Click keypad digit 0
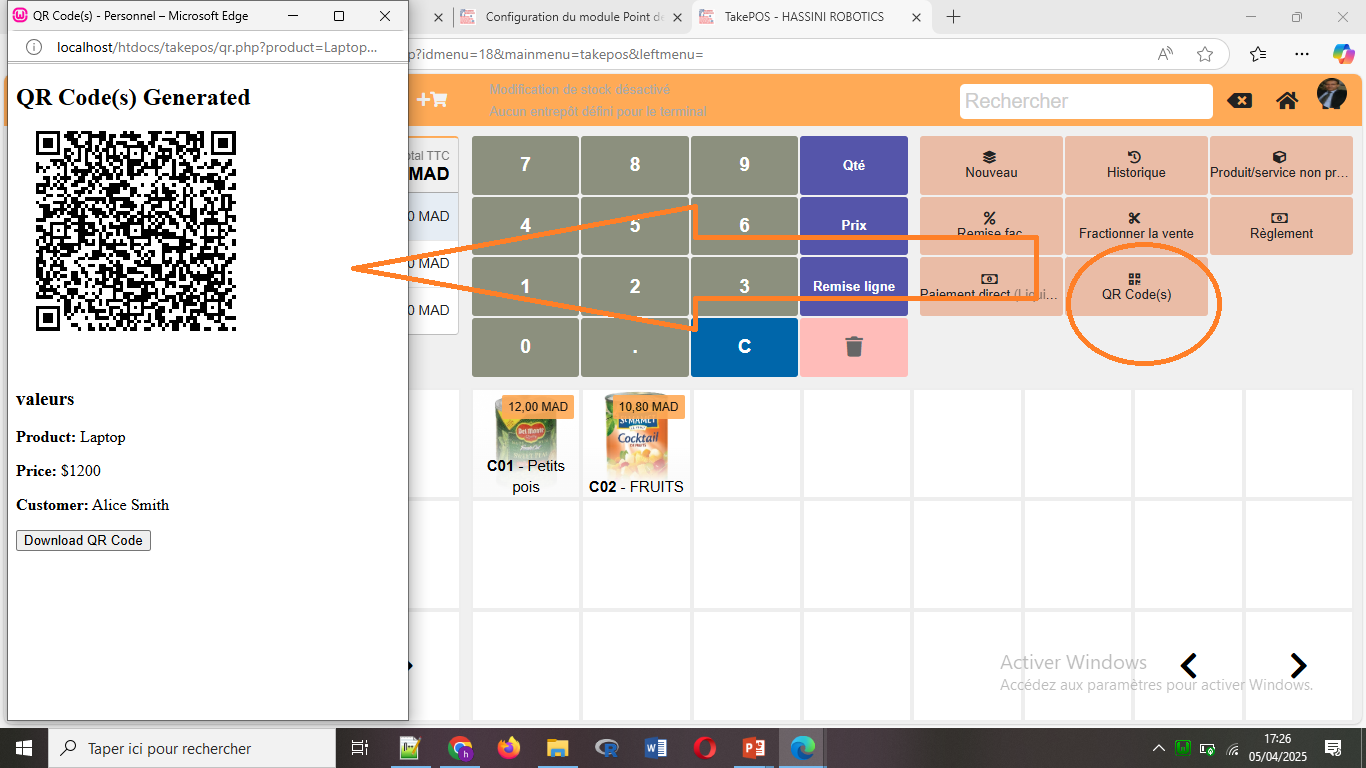The height and width of the screenshot is (768, 1366). (525, 347)
